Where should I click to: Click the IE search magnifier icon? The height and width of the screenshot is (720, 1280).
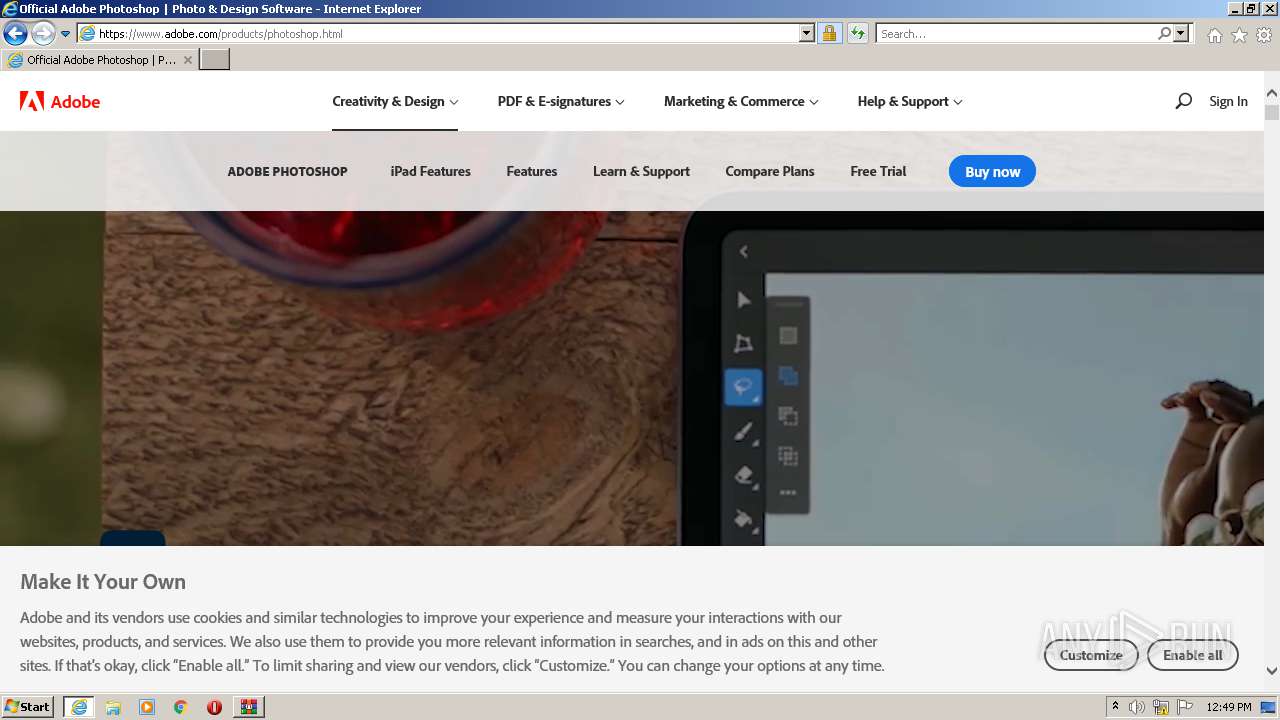(1164, 33)
